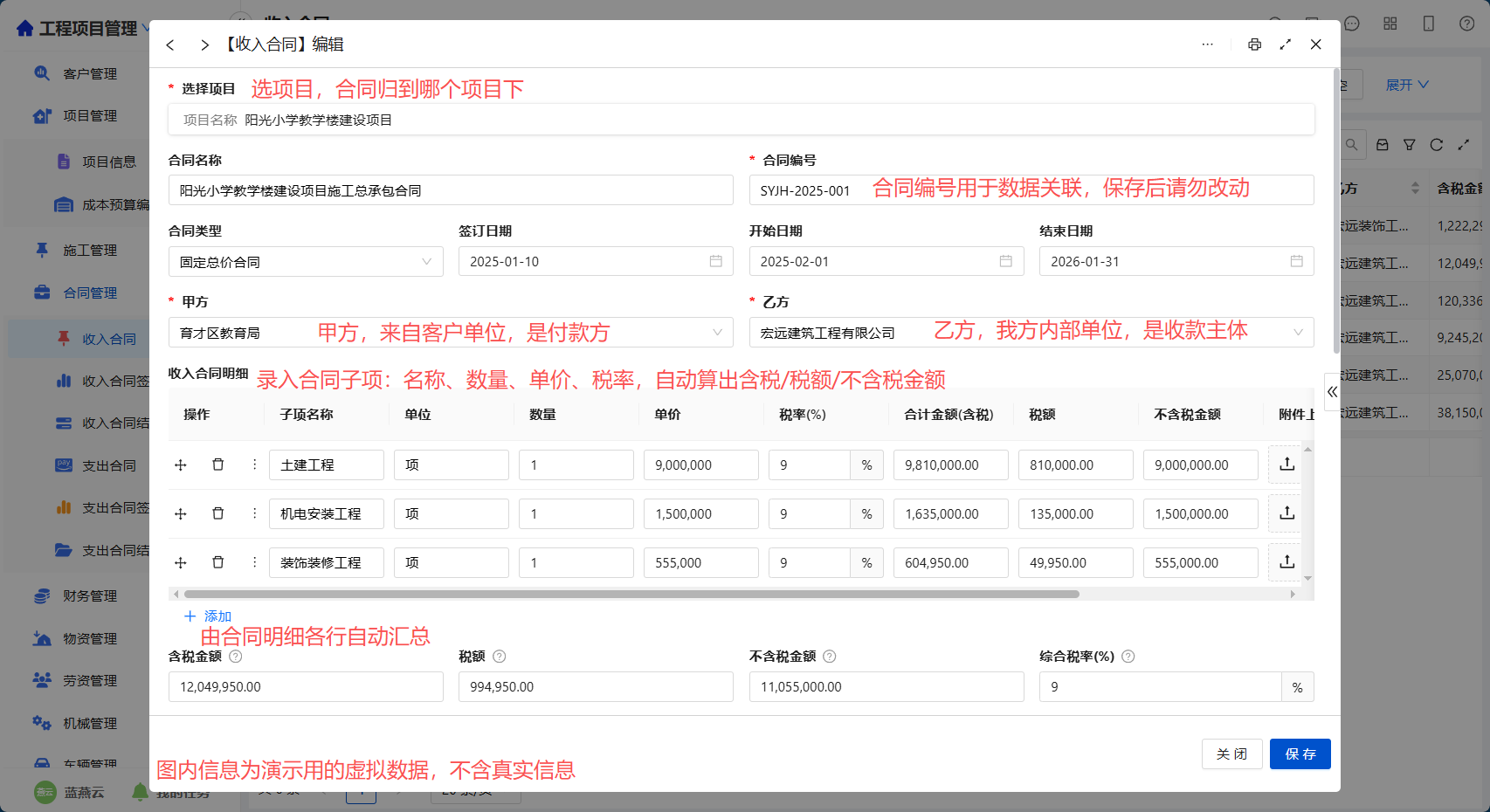Open 项目管理 in the sidebar
The image size is (1490, 812).
click(x=90, y=116)
